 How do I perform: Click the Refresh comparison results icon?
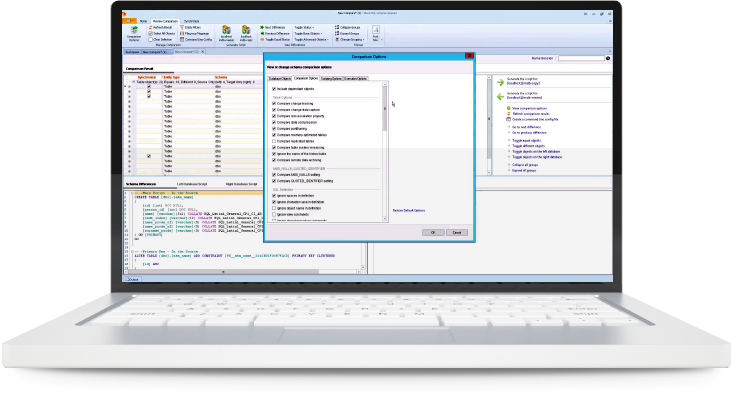point(509,114)
